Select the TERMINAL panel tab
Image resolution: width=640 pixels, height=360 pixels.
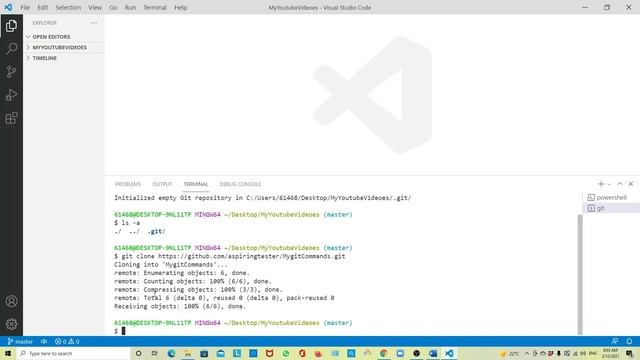(196, 184)
